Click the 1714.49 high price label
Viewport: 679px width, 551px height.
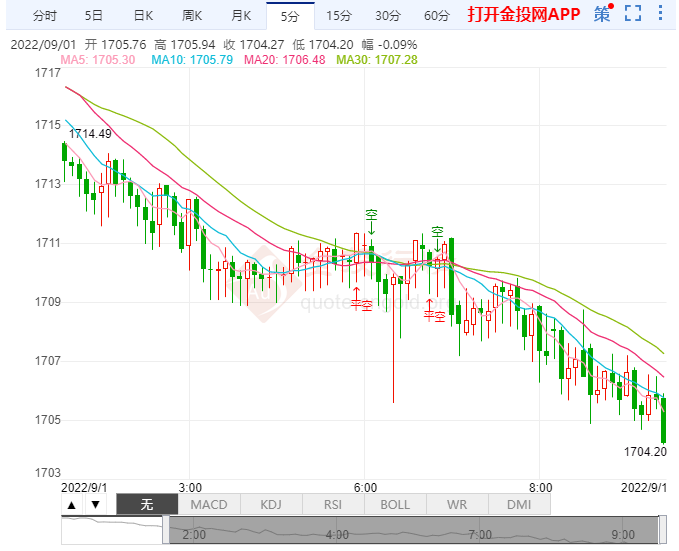point(90,134)
